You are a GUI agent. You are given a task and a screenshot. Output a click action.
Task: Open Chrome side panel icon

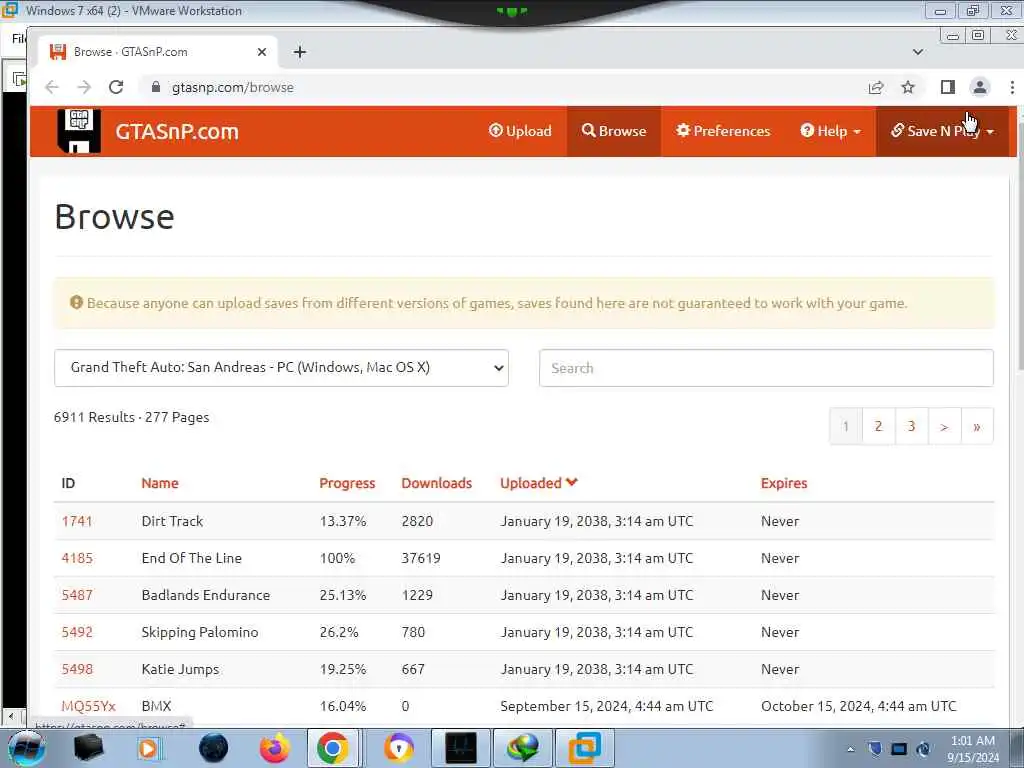[948, 87]
